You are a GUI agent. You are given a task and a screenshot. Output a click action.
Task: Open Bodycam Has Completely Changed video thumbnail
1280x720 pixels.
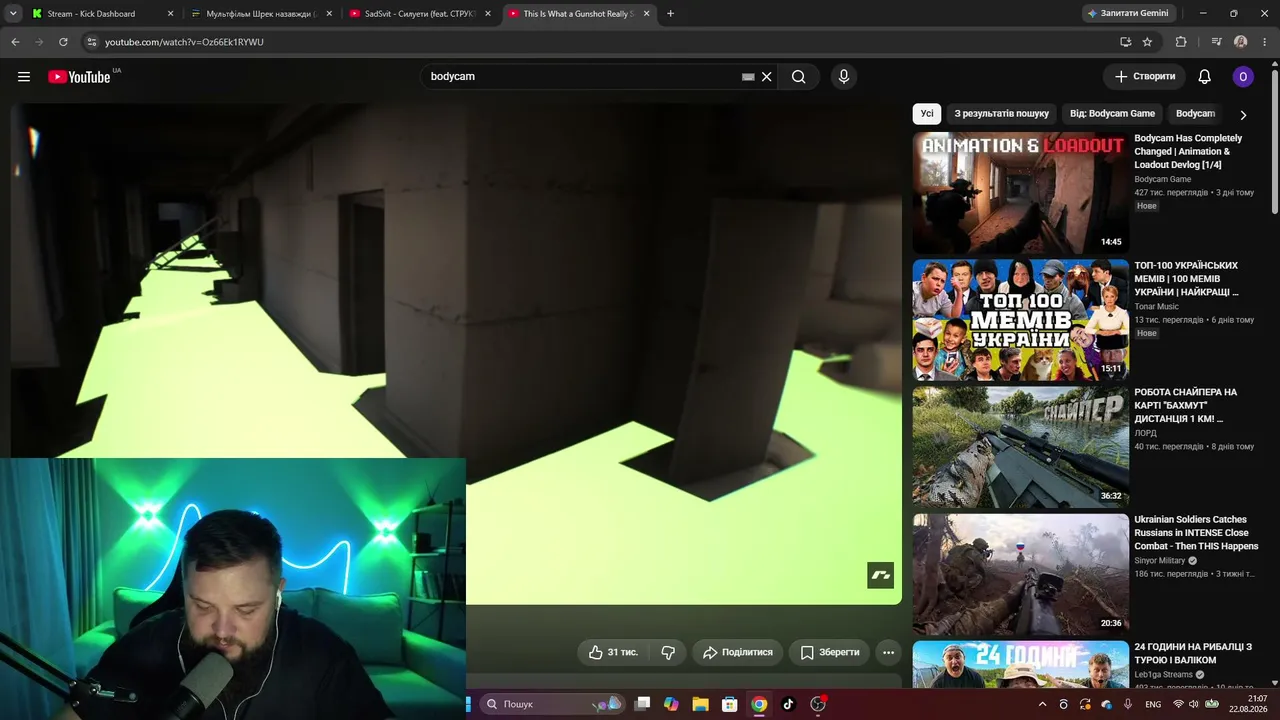click(1020, 193)
